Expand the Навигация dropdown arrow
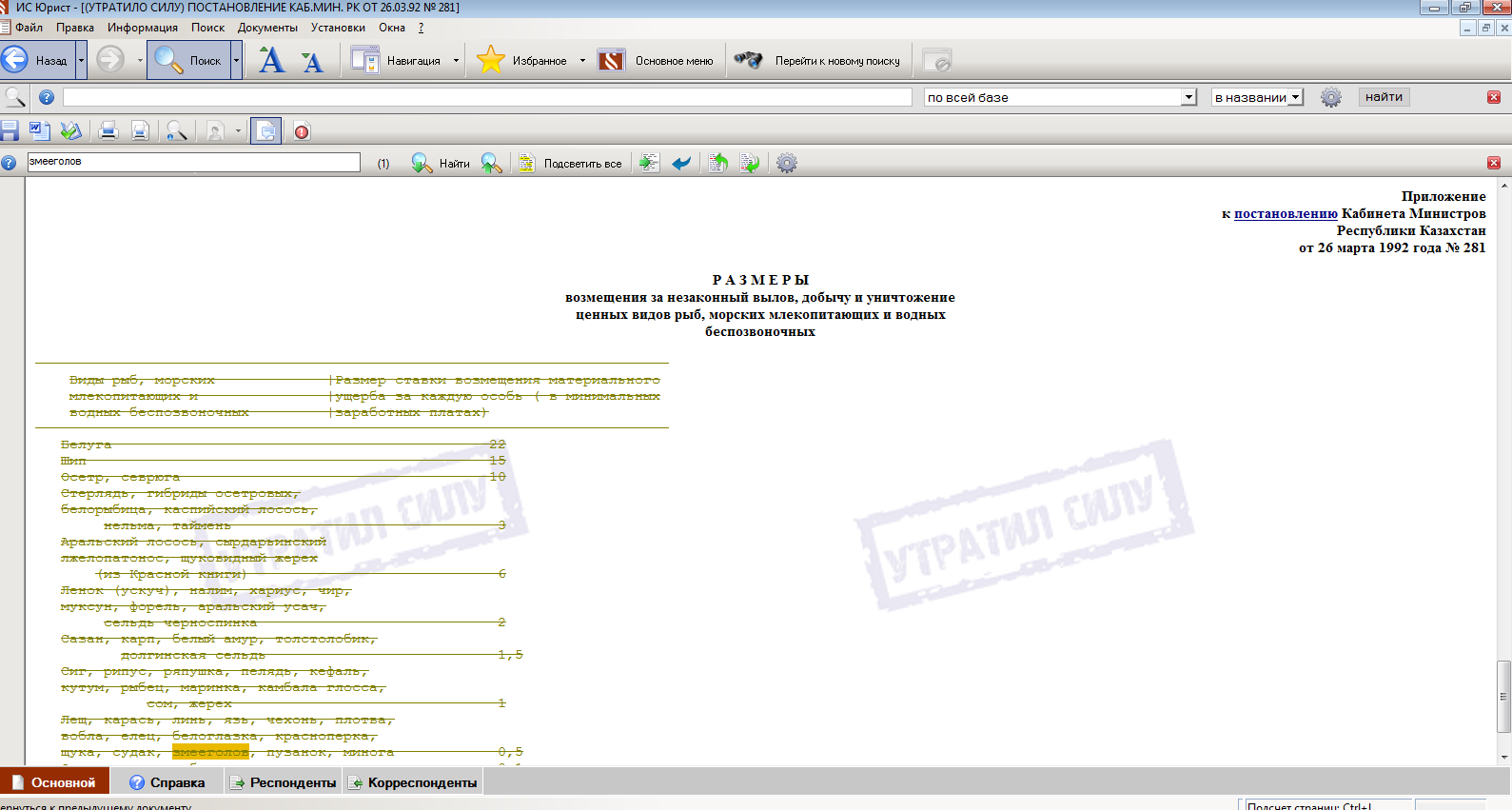This screenshot has width=1512, height=810. click(456, 60)
